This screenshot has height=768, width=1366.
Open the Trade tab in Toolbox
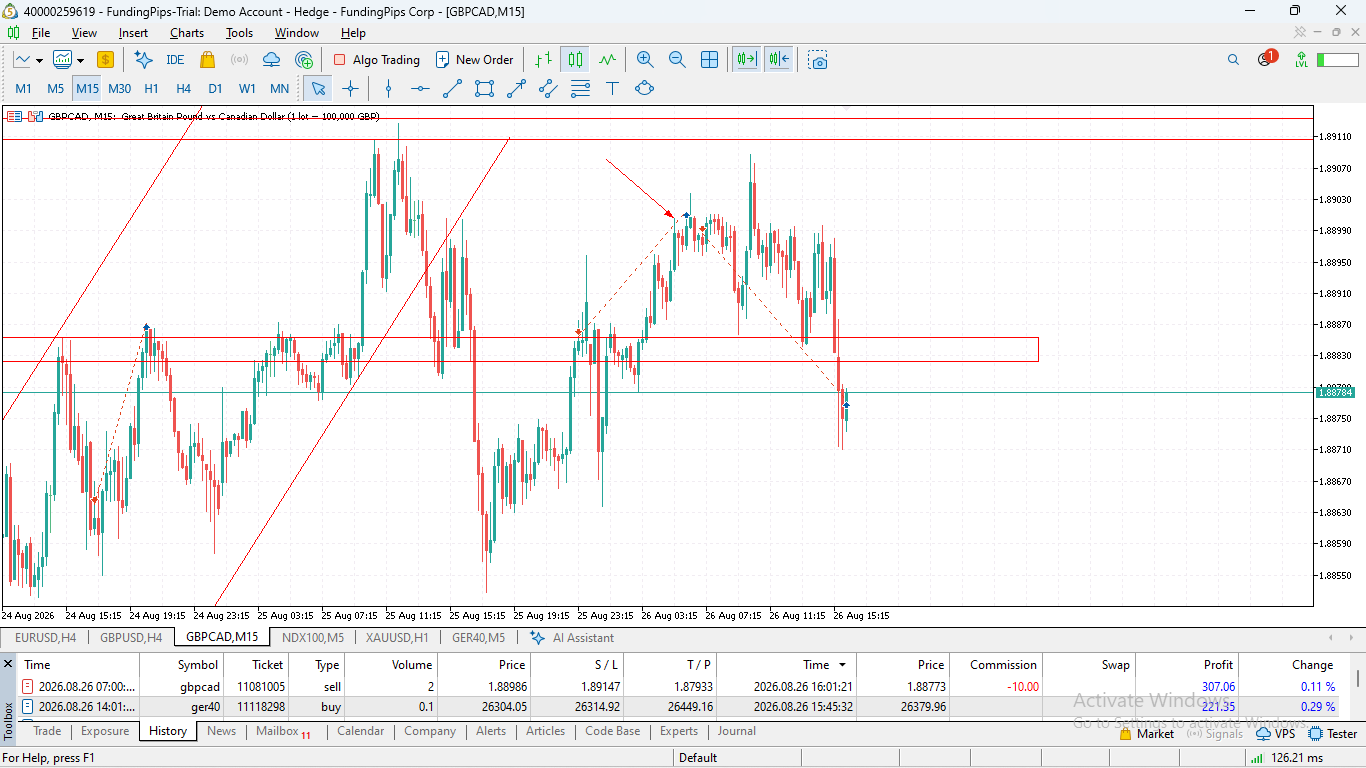click(47, 731)
